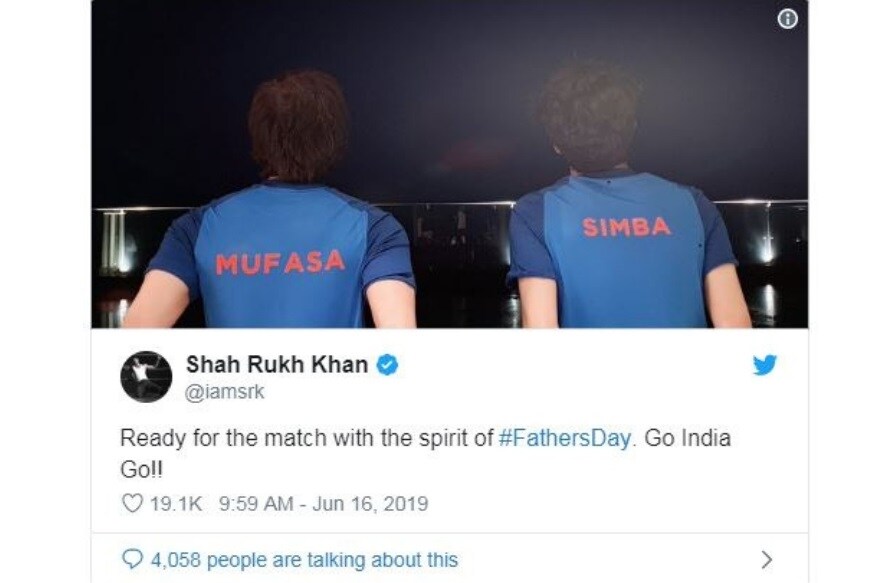Click the info icon on the photo
This screenshot has height=583, width=875.
coord(787,19)
